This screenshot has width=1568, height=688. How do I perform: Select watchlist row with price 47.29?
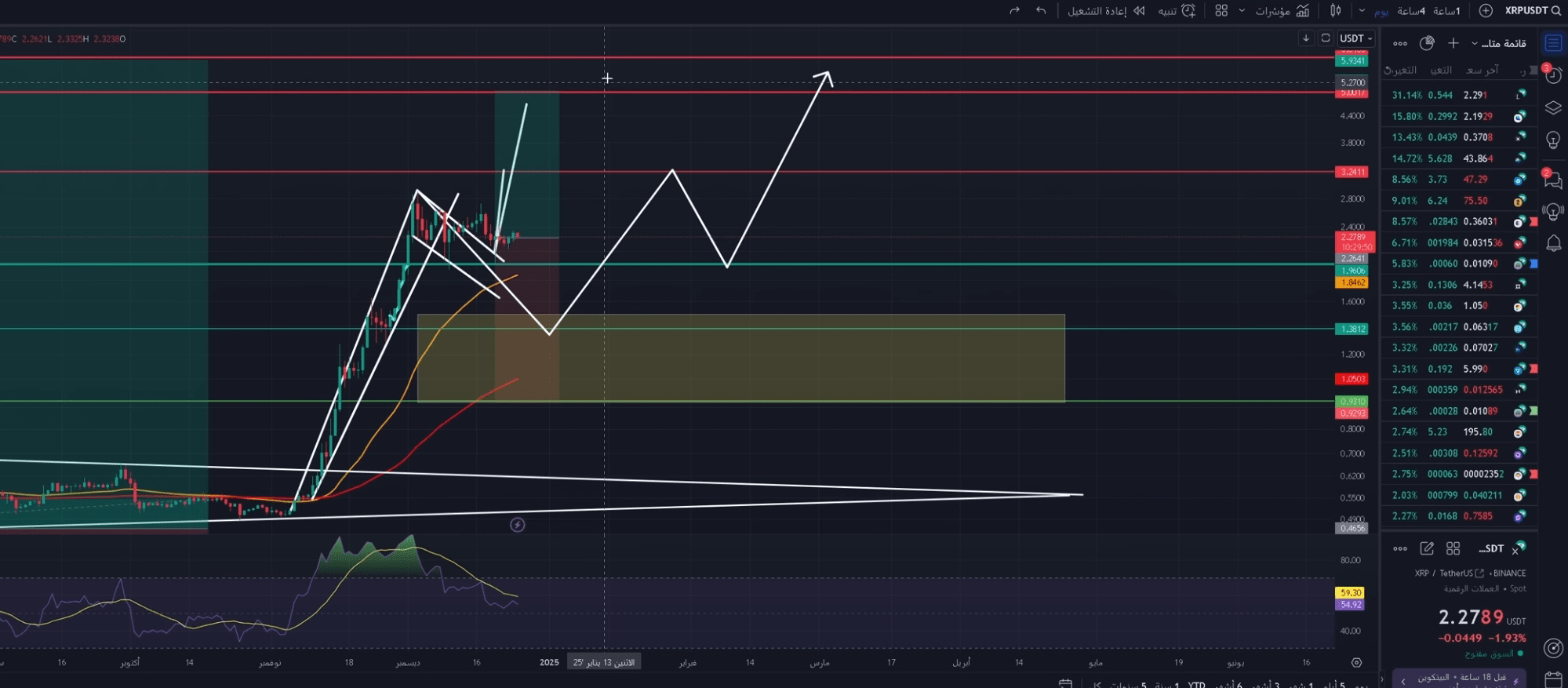[1460, 180]
